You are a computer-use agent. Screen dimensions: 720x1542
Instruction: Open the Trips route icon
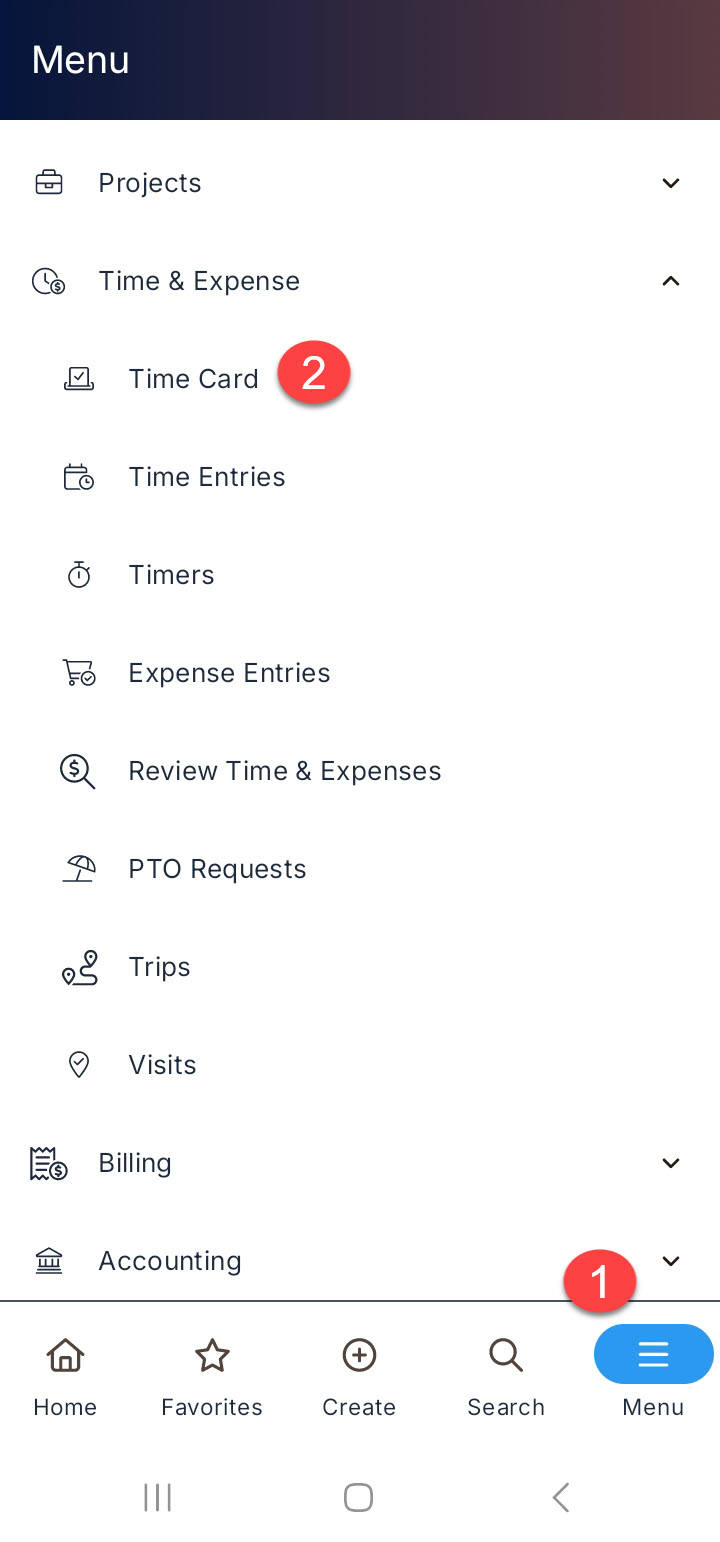point(80,967)
